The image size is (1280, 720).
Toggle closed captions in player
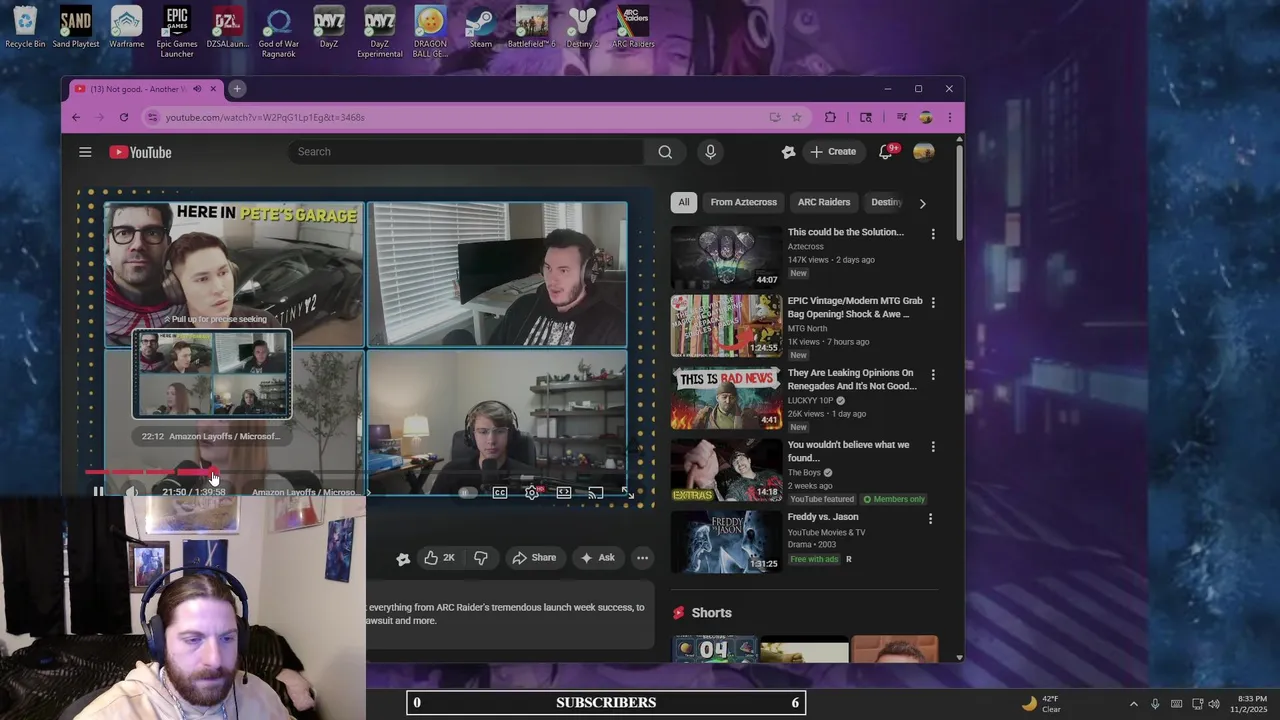500,492
